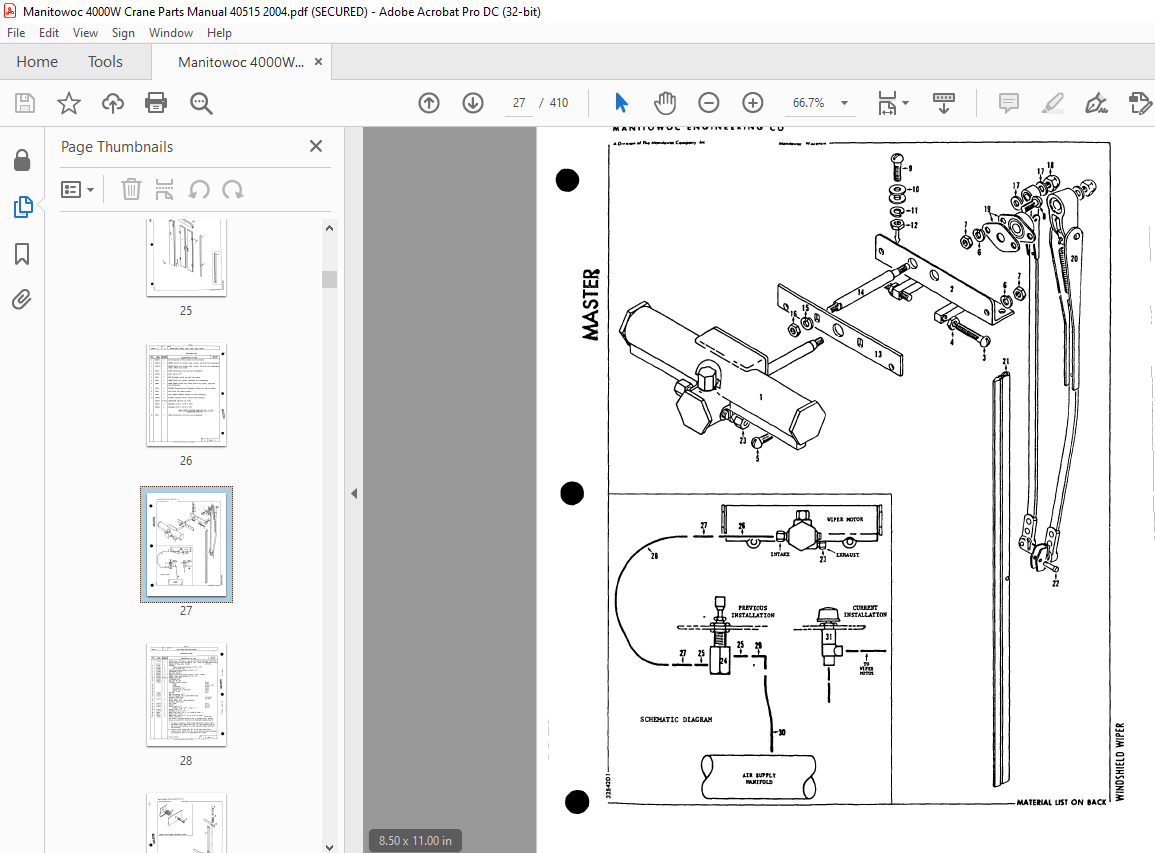Select the Manitowoc 4000W document tab

(x=241, y=62)
